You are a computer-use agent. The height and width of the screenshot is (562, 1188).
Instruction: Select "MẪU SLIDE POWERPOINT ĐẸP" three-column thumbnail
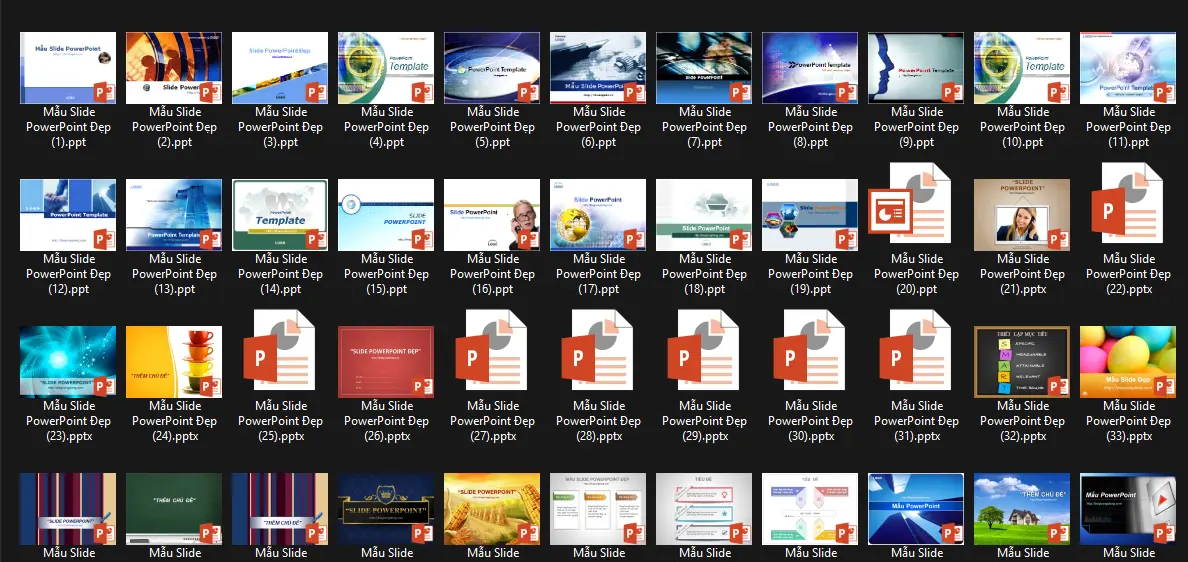599,509
